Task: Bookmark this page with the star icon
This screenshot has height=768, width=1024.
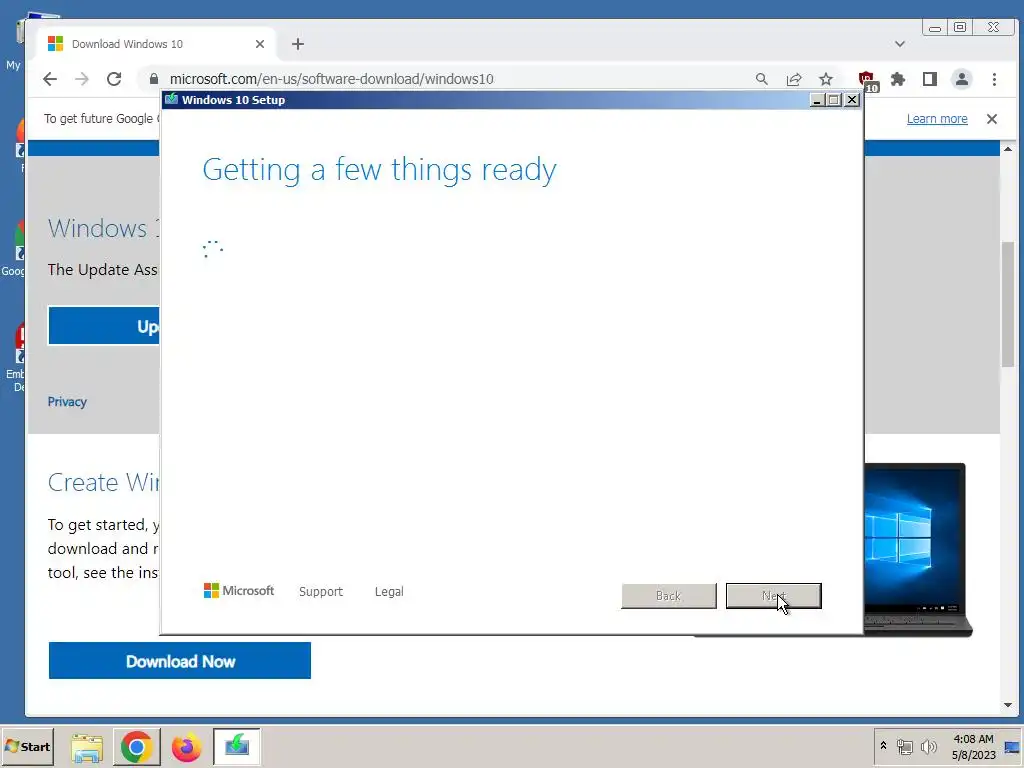Action: click(826, 79)
